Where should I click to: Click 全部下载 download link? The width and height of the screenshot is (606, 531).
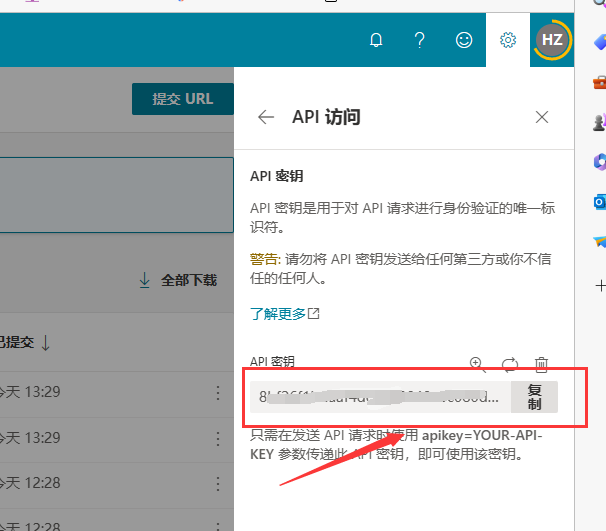(178, 280)
